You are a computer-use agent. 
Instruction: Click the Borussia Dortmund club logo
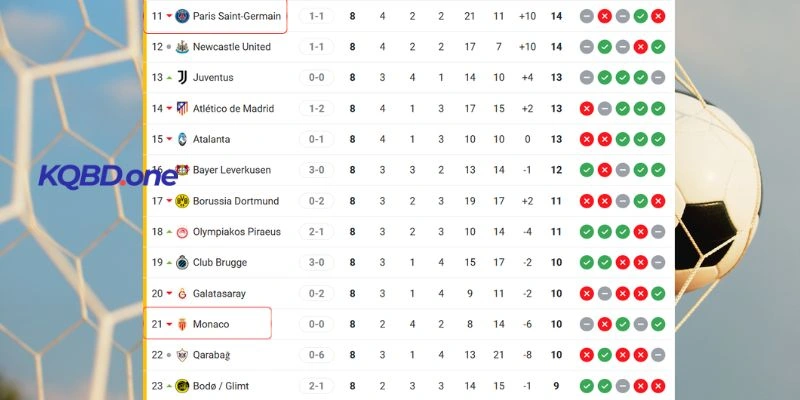[x=182, y=201]
